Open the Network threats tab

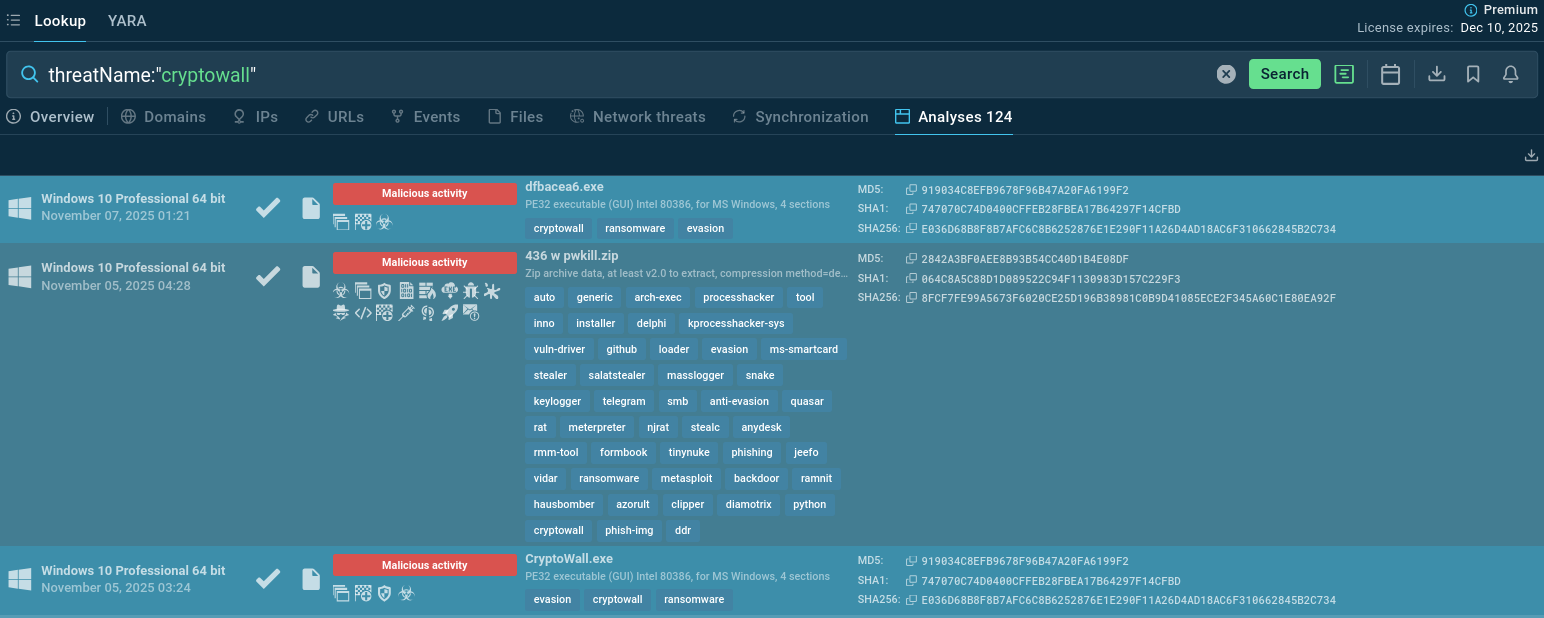[637, 117]
